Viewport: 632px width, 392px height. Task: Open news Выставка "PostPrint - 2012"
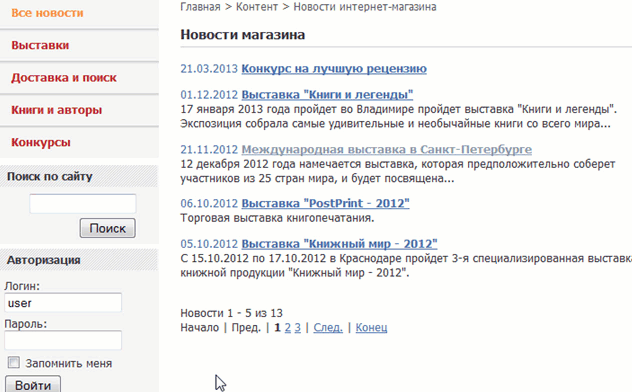click(325, 203)
